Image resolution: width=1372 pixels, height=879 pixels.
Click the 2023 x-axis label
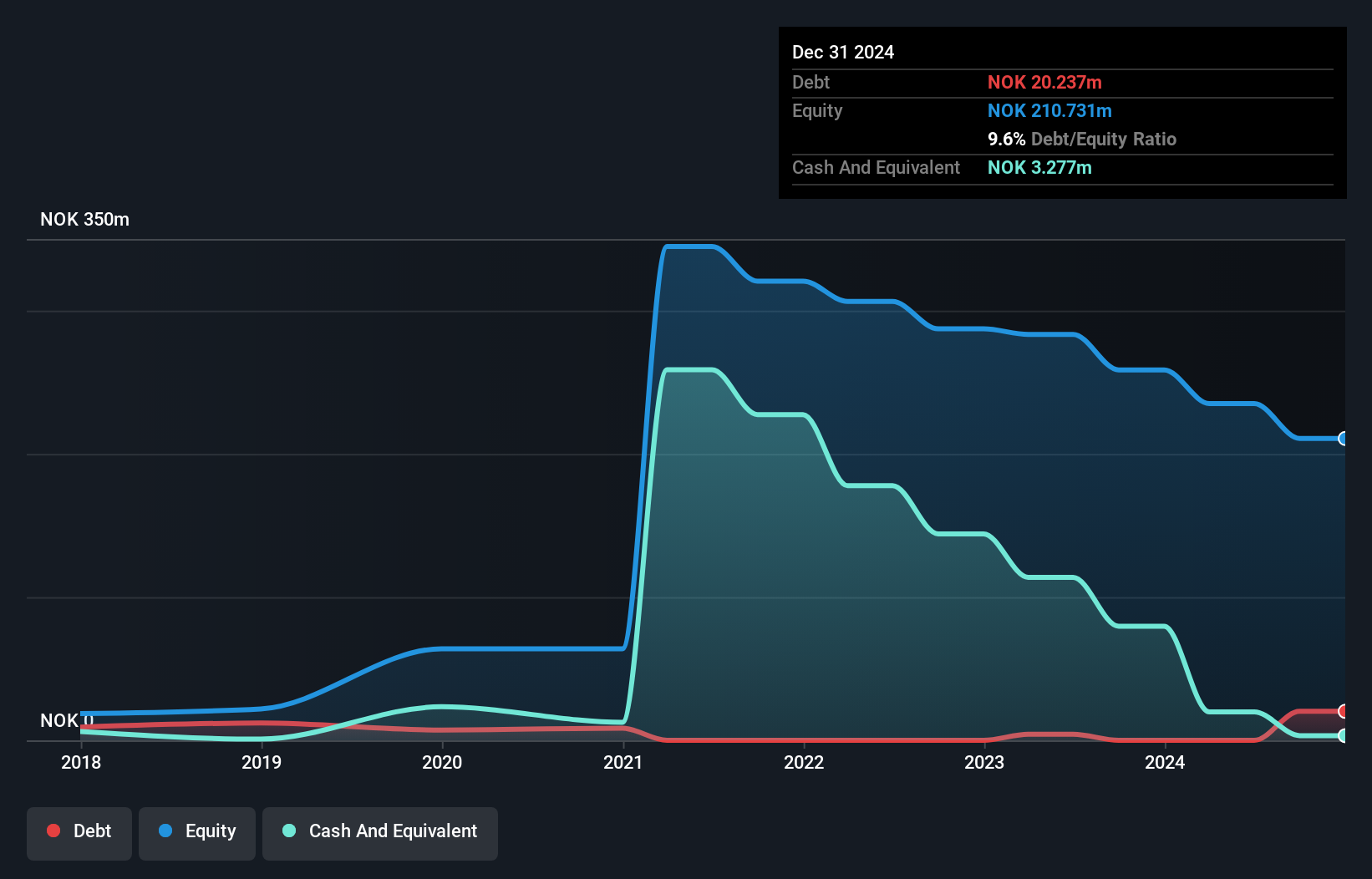[984, 762]
